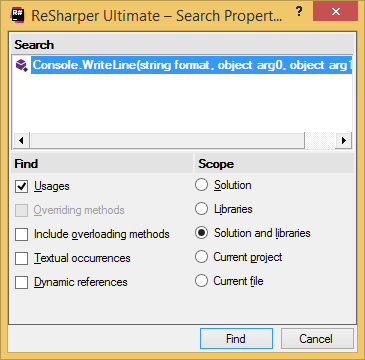The width and height of the screenshot is (365, 360).
Task: Open the question mark help button
Action: point(299,11)
